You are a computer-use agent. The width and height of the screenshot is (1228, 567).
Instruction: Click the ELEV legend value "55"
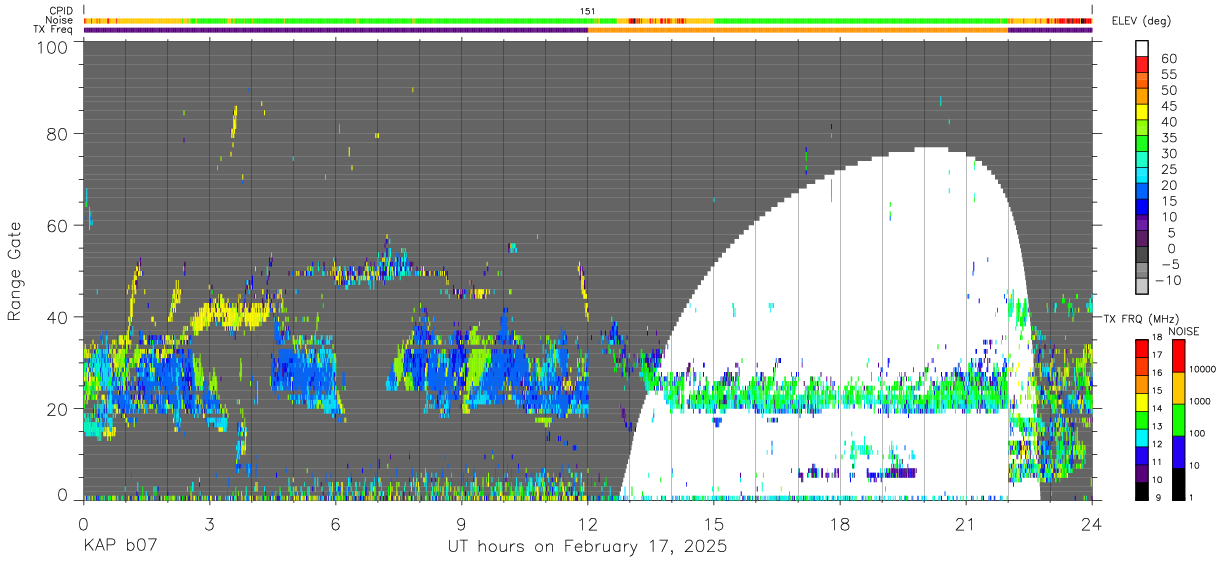pyautogui.click(x=1168, y=75)
